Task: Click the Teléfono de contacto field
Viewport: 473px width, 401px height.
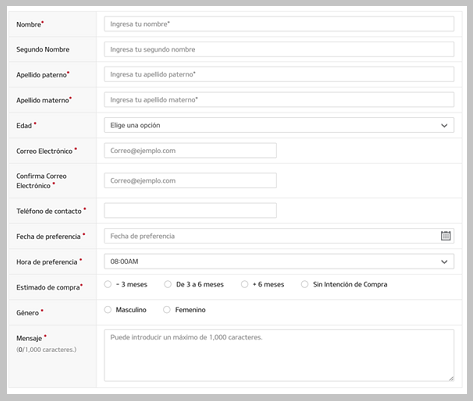Action: click(190, 210)
